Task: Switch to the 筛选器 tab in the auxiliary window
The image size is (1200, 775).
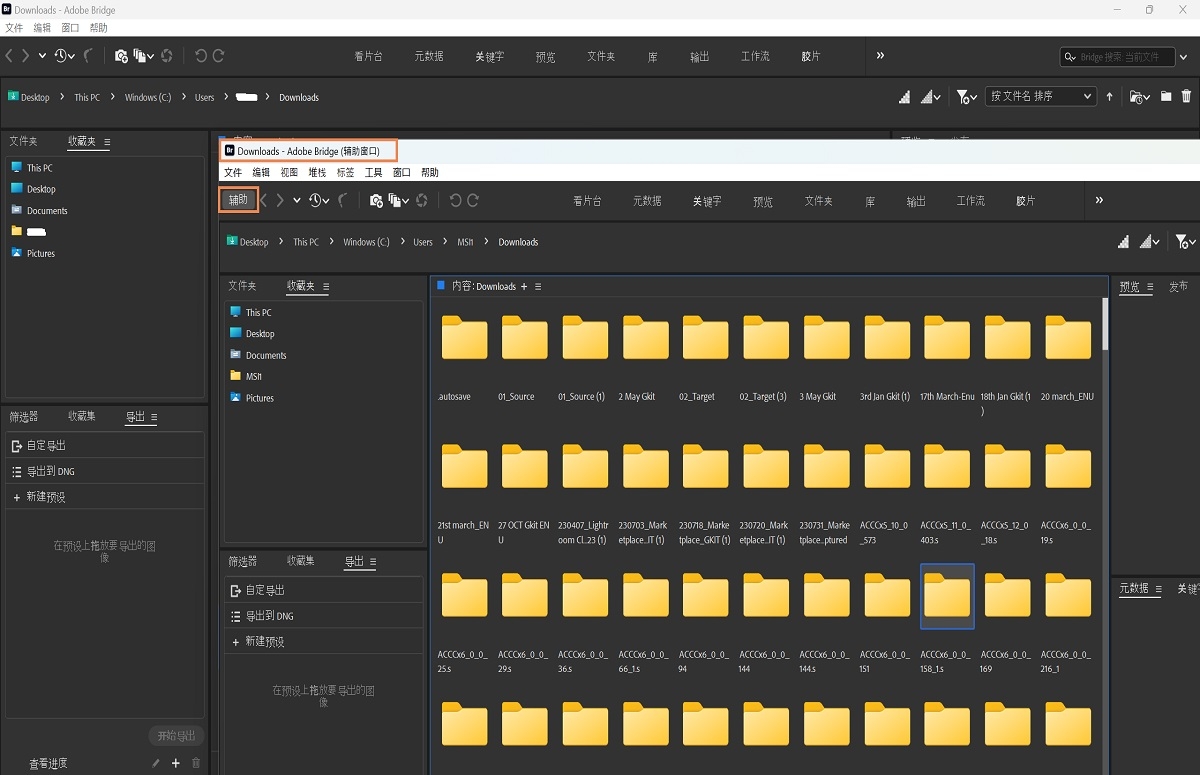Action: (242, 562)
